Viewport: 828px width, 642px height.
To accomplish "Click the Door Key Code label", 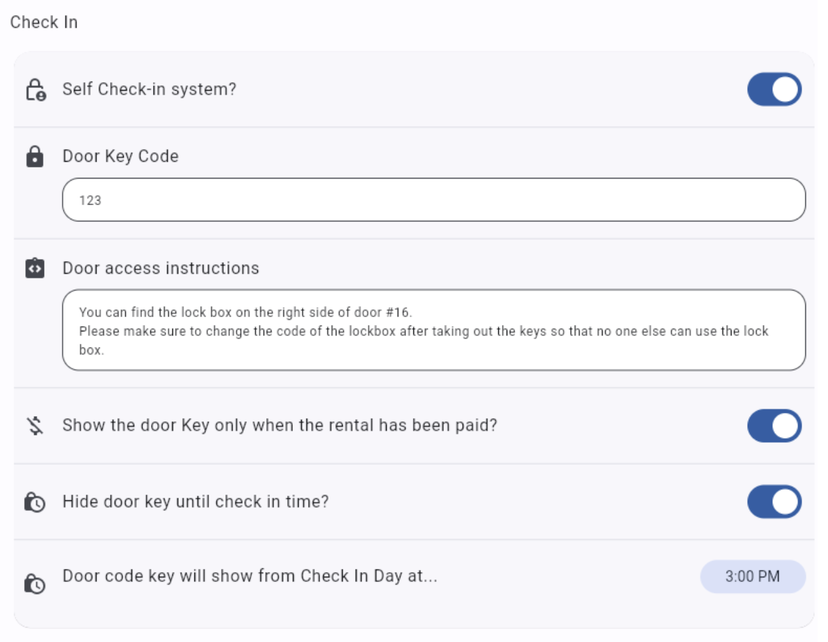I will click(120, 156).
